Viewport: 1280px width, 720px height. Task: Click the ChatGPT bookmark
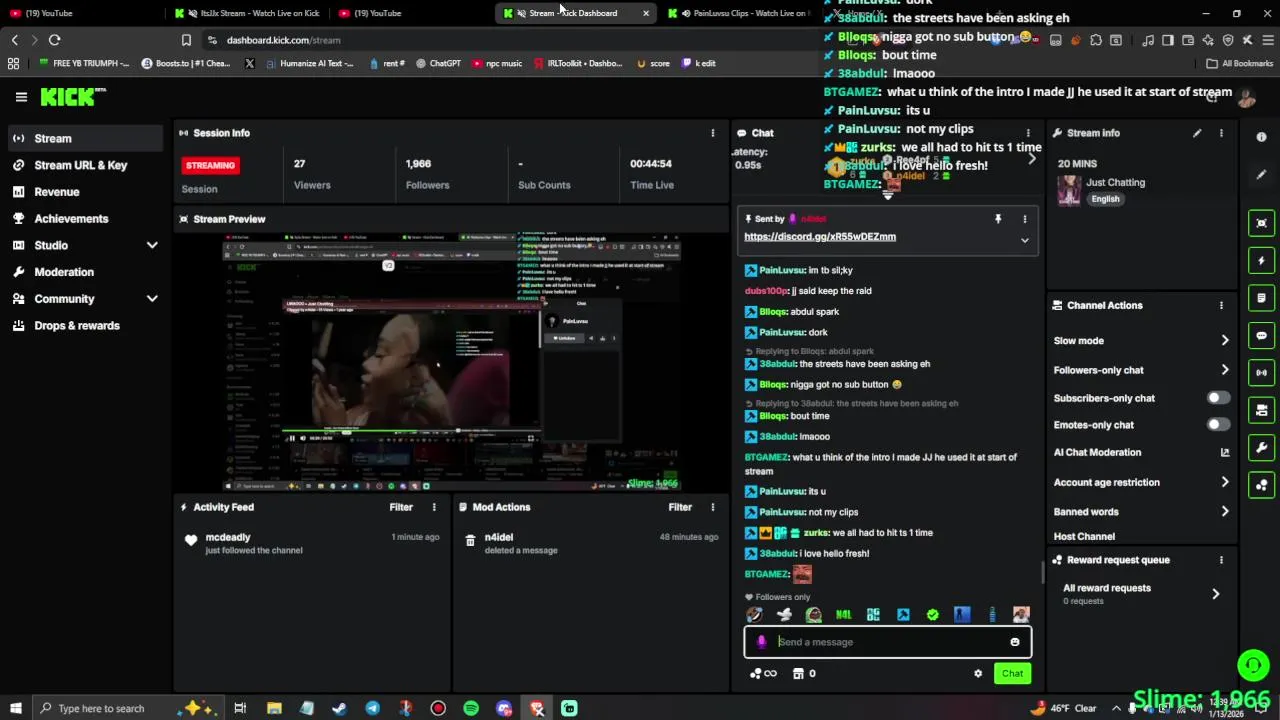[x=437, y=63]
